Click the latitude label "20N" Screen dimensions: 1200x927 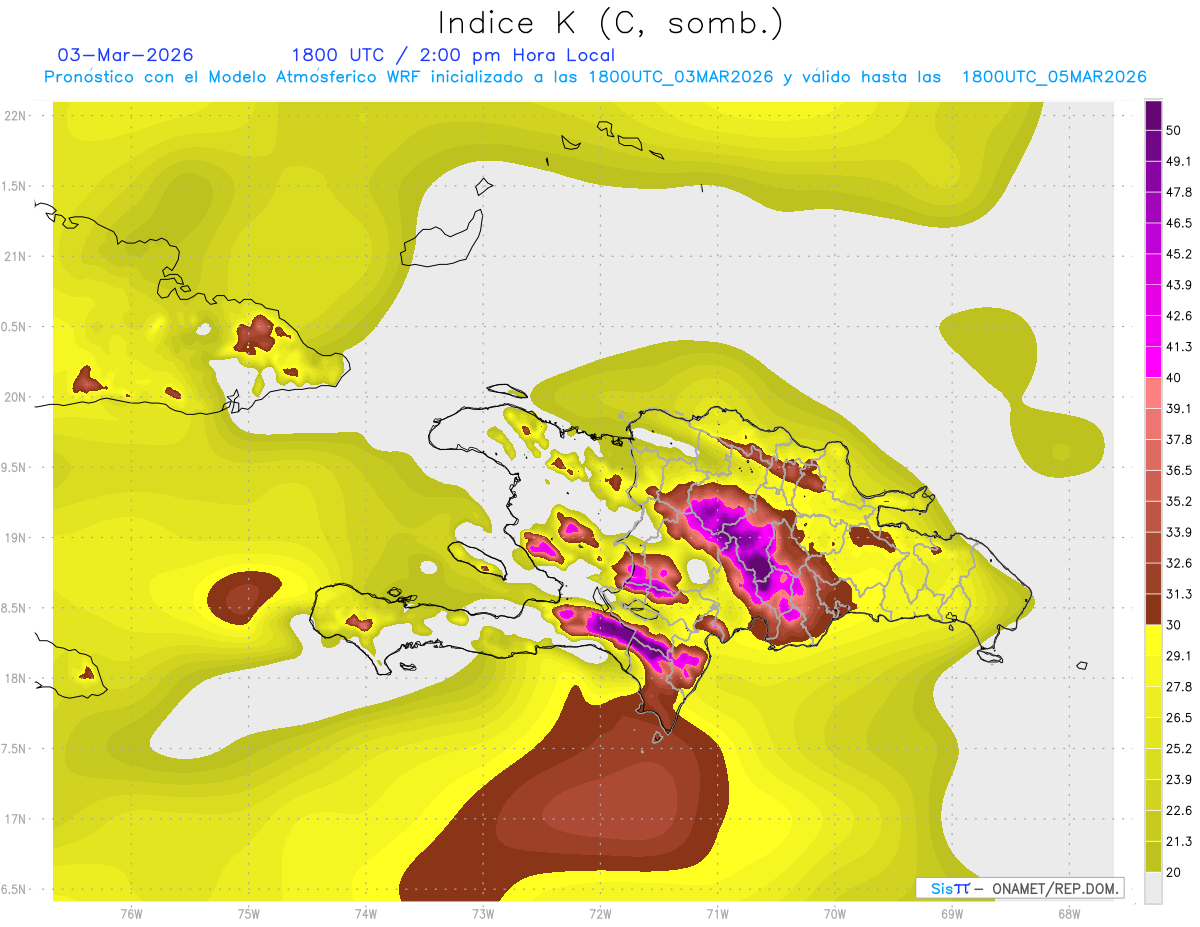(x=16, y=397)
